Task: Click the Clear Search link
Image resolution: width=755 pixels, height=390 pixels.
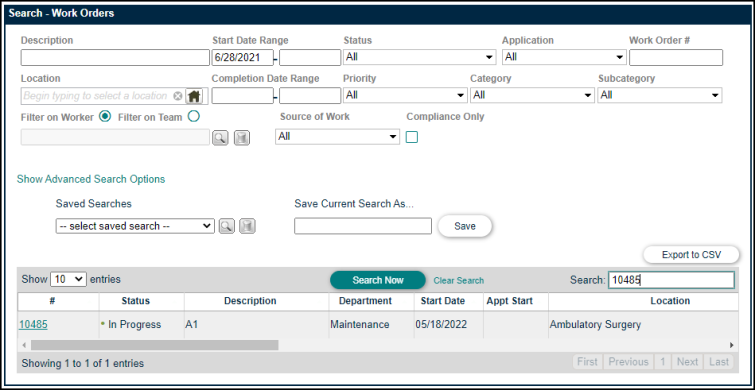Action: click(x=459, y=281)
